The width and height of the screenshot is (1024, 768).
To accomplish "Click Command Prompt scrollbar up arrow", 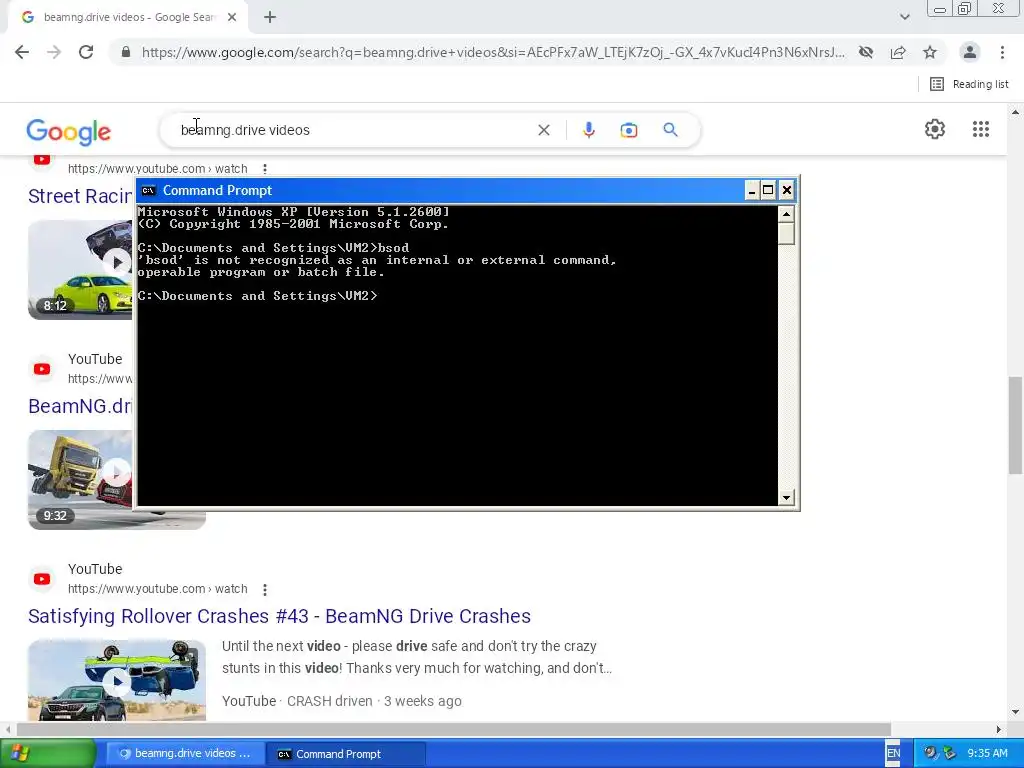I will pos(786,214).
